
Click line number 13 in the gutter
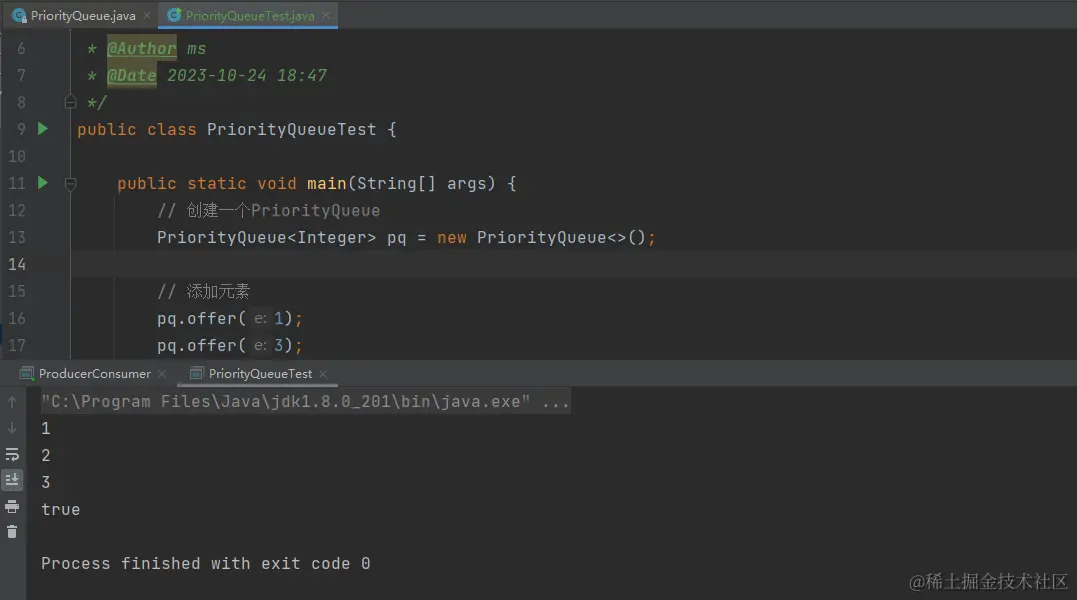[x=17, y=238]
